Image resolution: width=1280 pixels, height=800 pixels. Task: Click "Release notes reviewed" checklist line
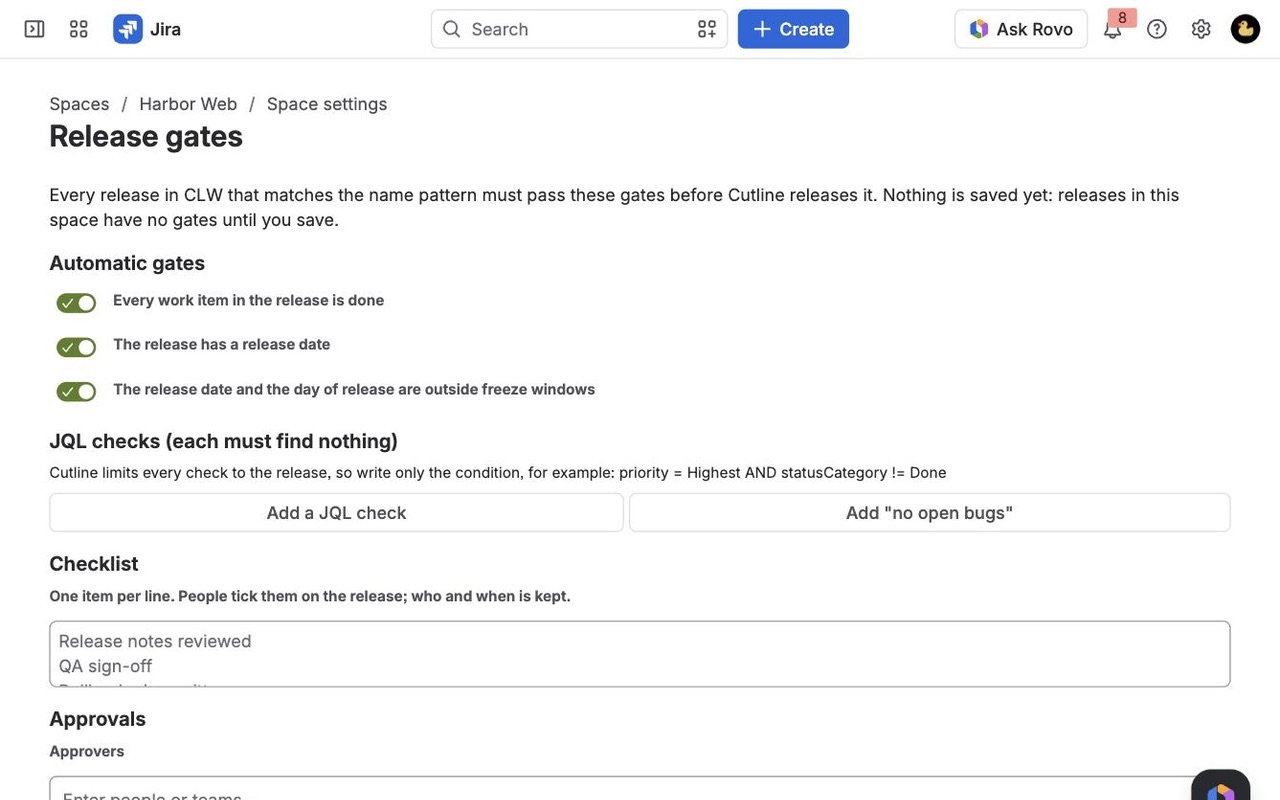click(x=155, y=641)
